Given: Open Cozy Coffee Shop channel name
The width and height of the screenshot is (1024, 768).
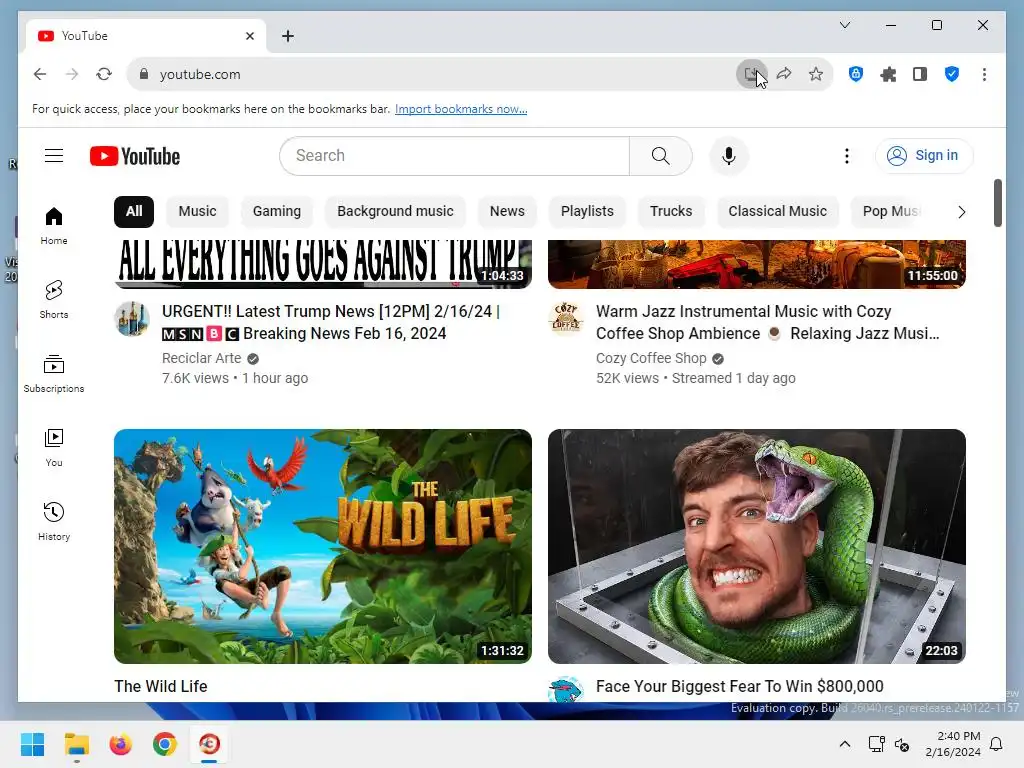Looking at the screenshot, I should click(651, 359).
